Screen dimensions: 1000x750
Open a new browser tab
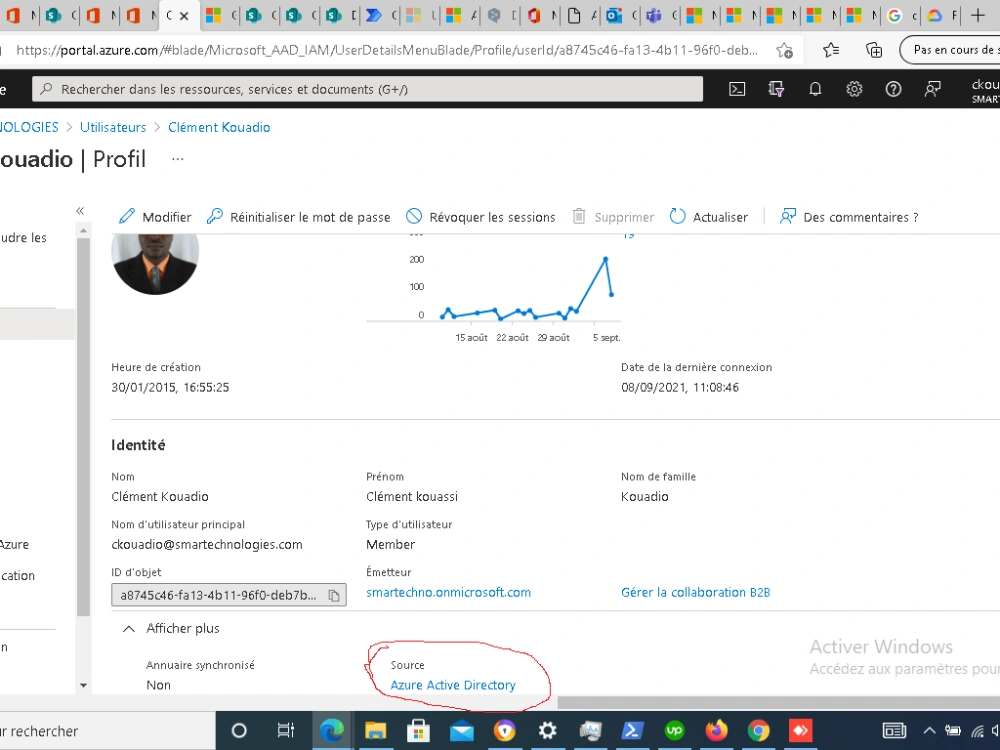(x=978, y=15)
